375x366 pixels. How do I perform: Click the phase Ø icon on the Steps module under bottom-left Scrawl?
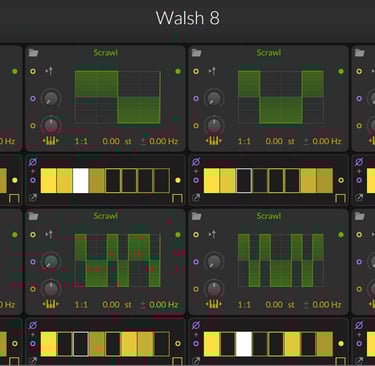point(33,325)
